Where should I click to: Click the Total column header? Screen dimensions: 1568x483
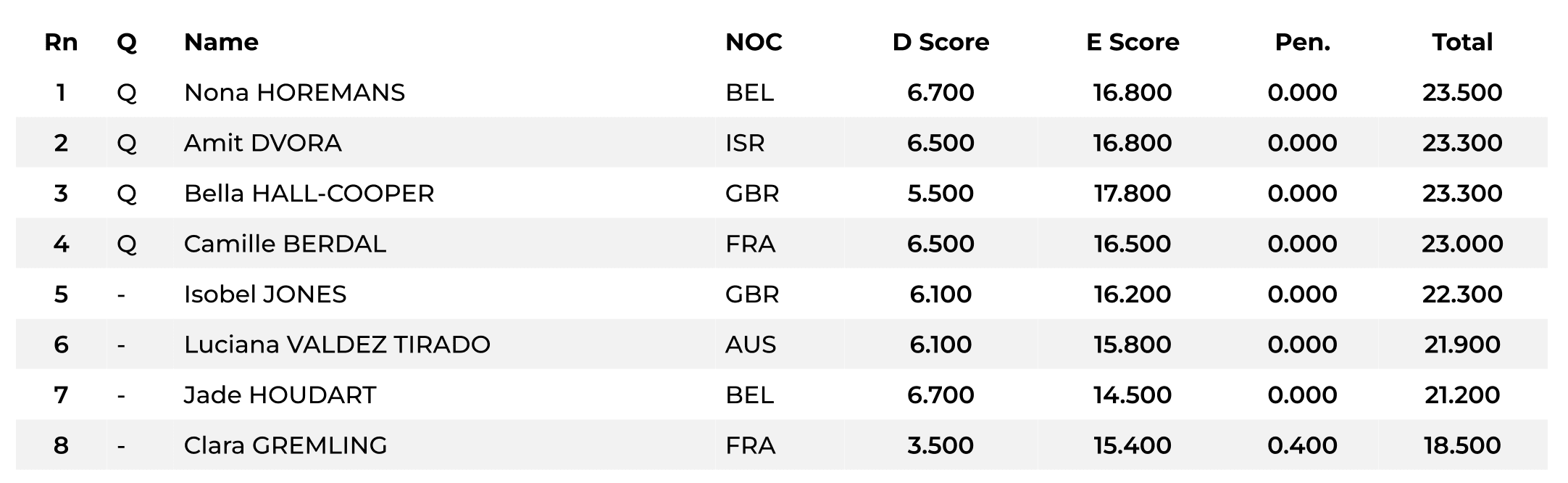(1462, 42)
